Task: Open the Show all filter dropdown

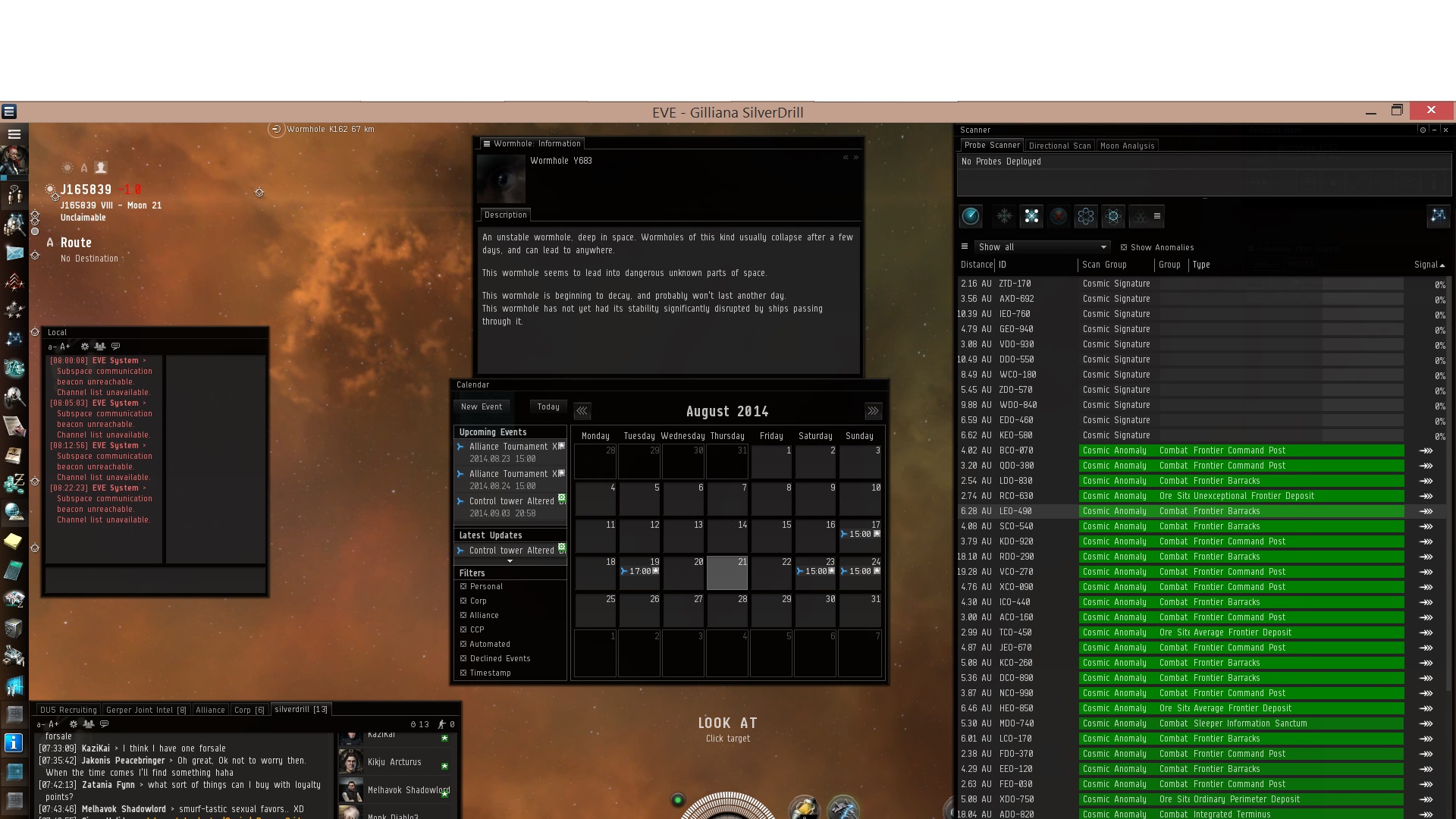Action: pyautogui.click(x=1043, y=247)
